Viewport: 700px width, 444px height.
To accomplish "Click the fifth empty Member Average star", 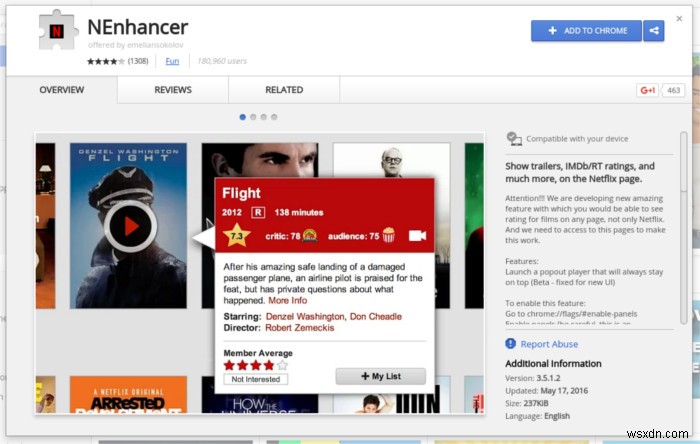I will point(282,365).
